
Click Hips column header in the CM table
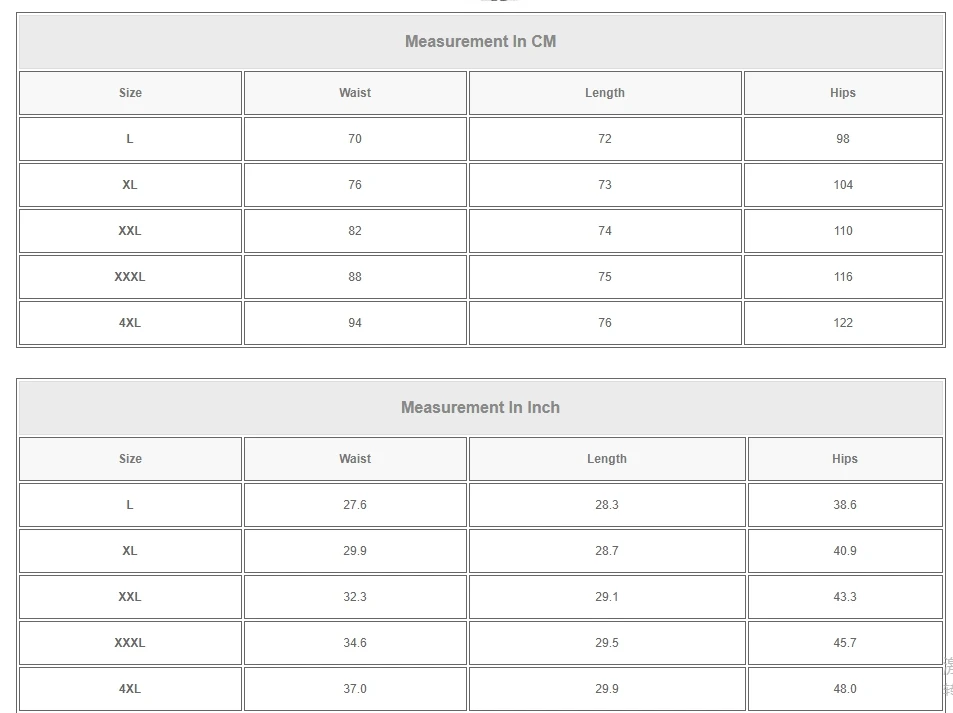click(x=843, y=93)
